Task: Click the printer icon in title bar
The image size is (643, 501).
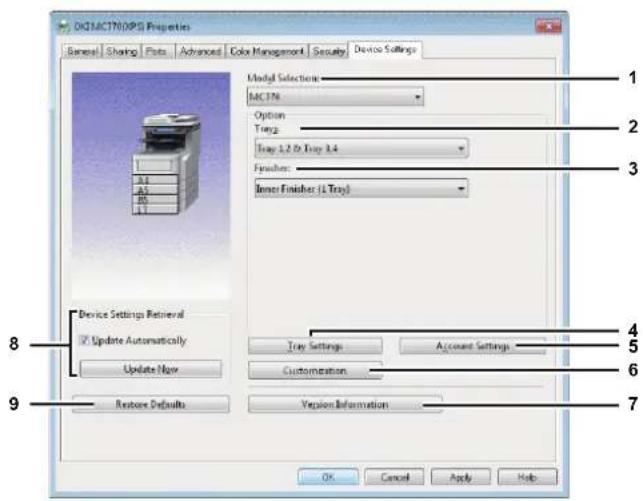Action: pyautogui.click(x=64, y=27)
